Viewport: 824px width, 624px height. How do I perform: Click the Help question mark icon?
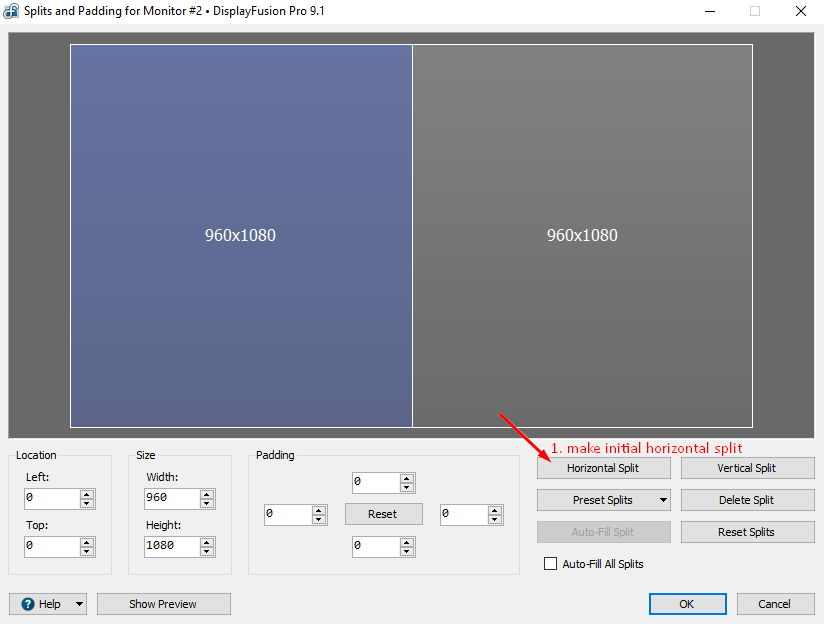coord(27,604)
